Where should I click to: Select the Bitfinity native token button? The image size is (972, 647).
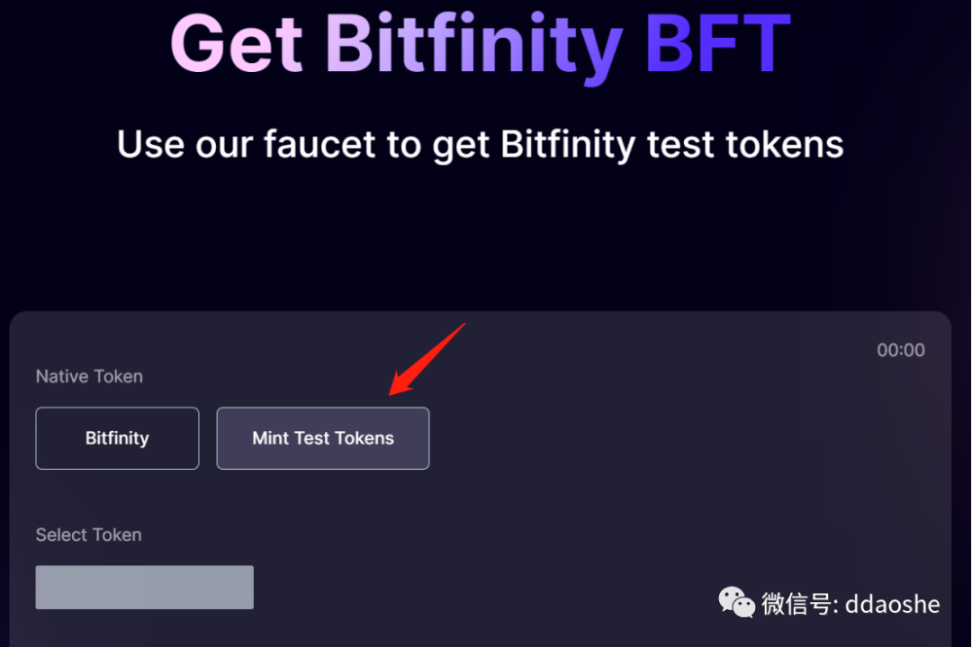point(117,438)
